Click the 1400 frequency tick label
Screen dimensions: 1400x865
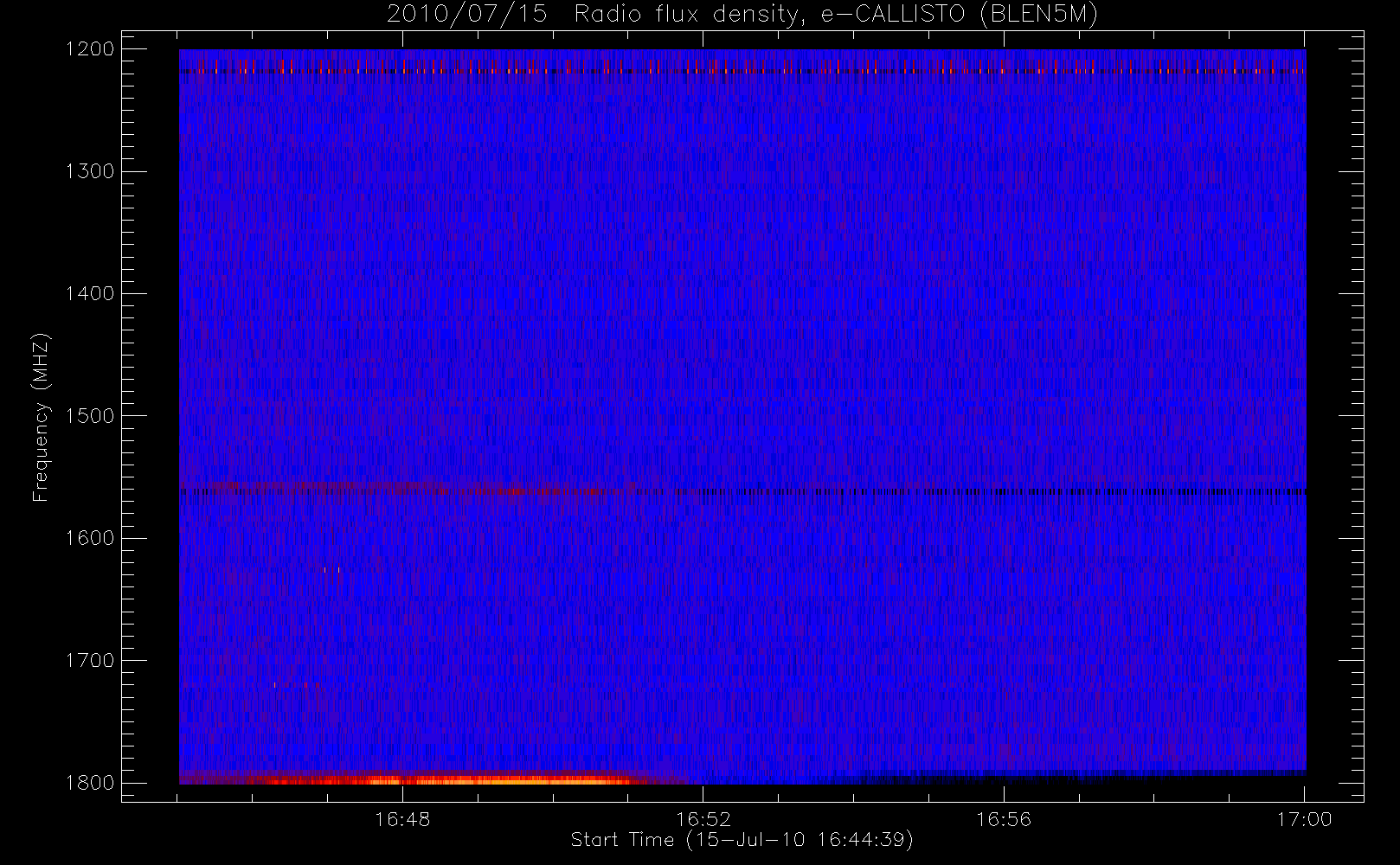pos(90,294)
